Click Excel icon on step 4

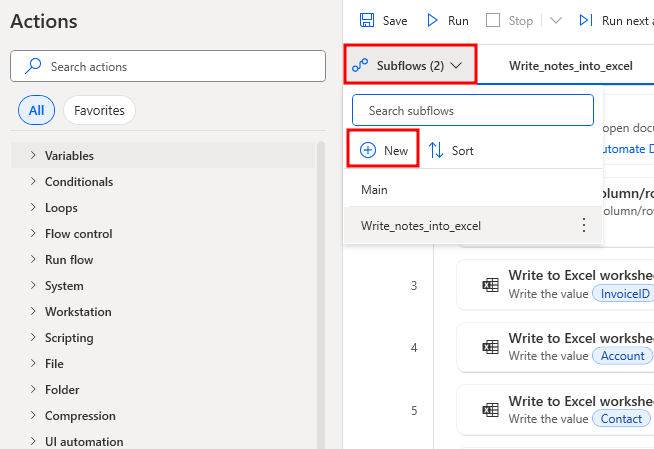tap(490, 347)
